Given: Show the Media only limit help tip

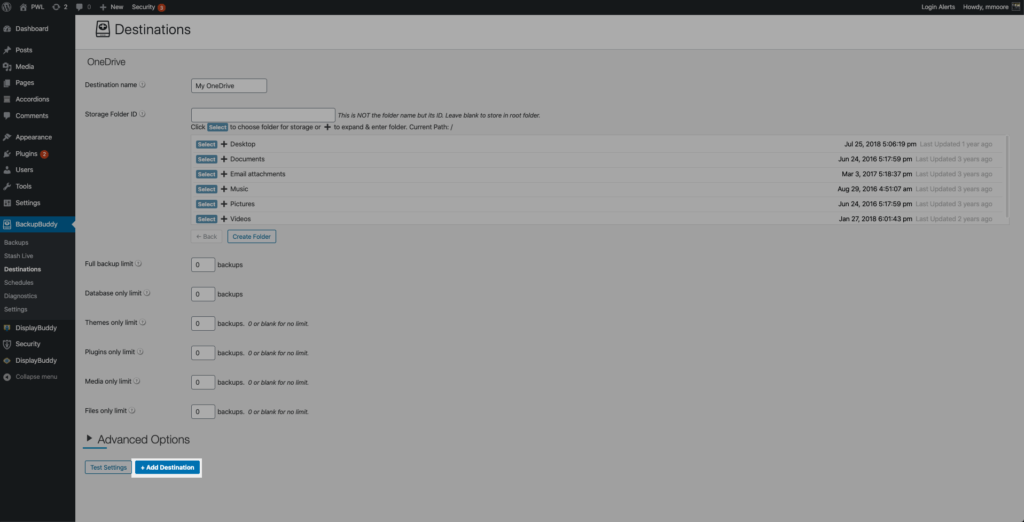Looking at the screenshot, I should pyautogui.click(x=137, y=381).
